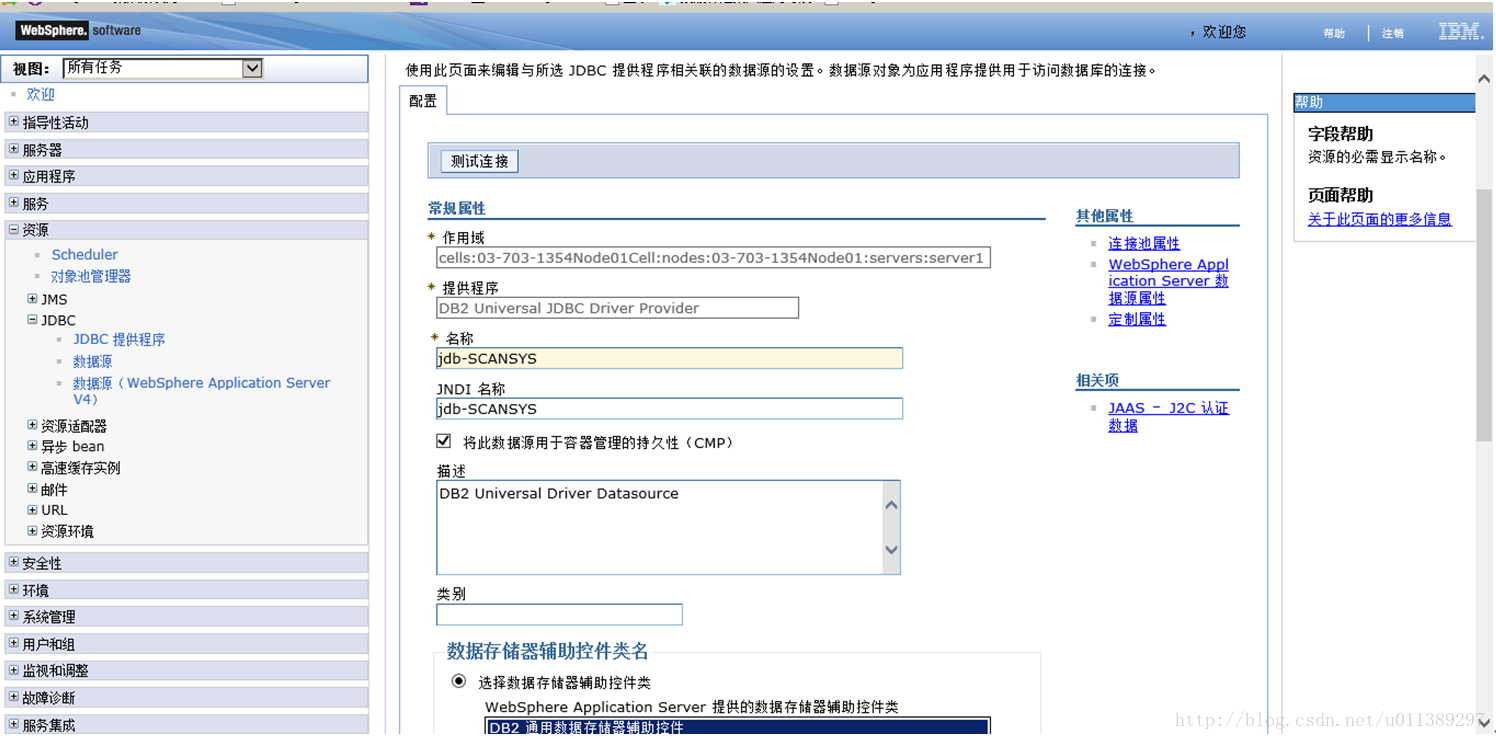The image size is (1496, 740).
Task: Open the 视图 task dropdown
Action: pos(163,68)
